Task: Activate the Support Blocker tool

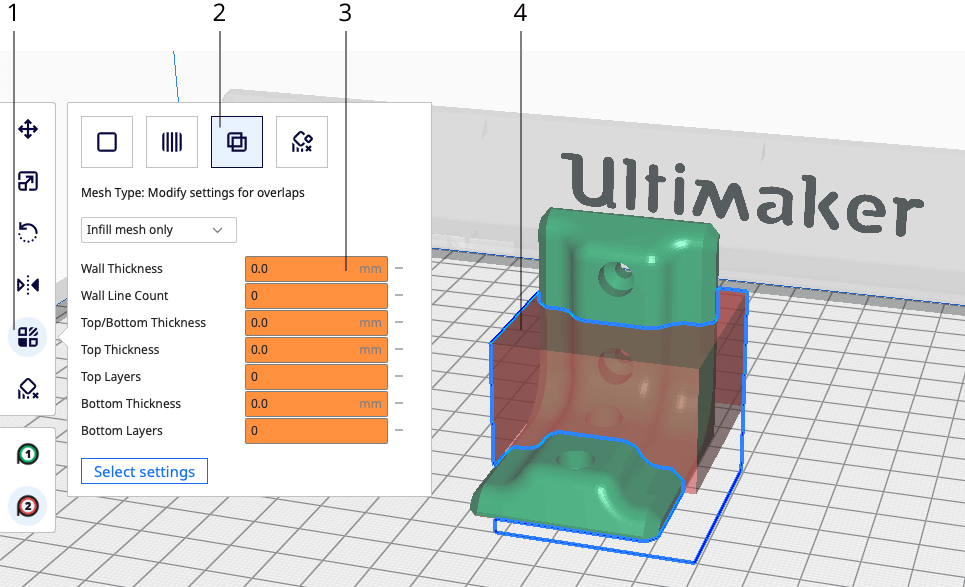Action: pos(28,389)
